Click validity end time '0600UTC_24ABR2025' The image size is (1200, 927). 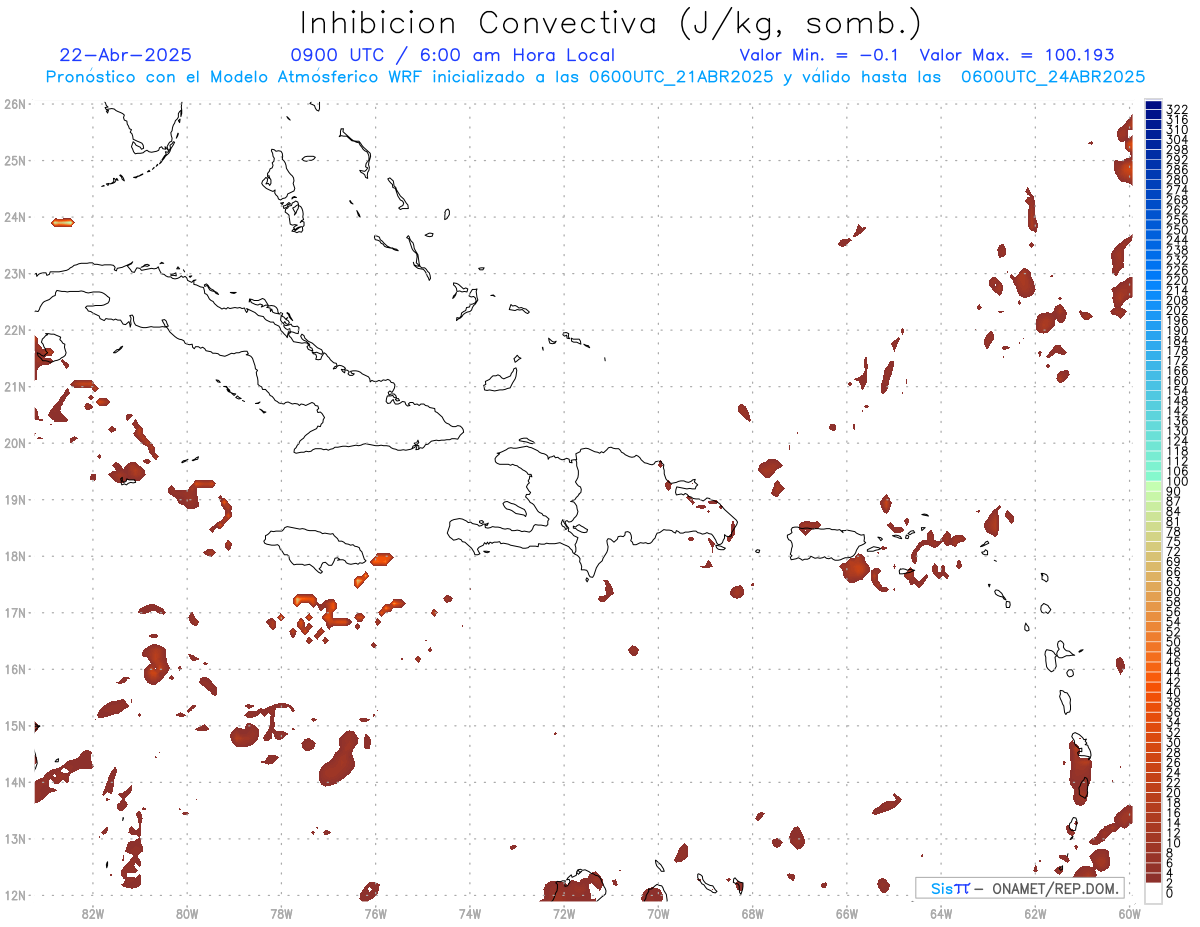tap(1052, 77)
